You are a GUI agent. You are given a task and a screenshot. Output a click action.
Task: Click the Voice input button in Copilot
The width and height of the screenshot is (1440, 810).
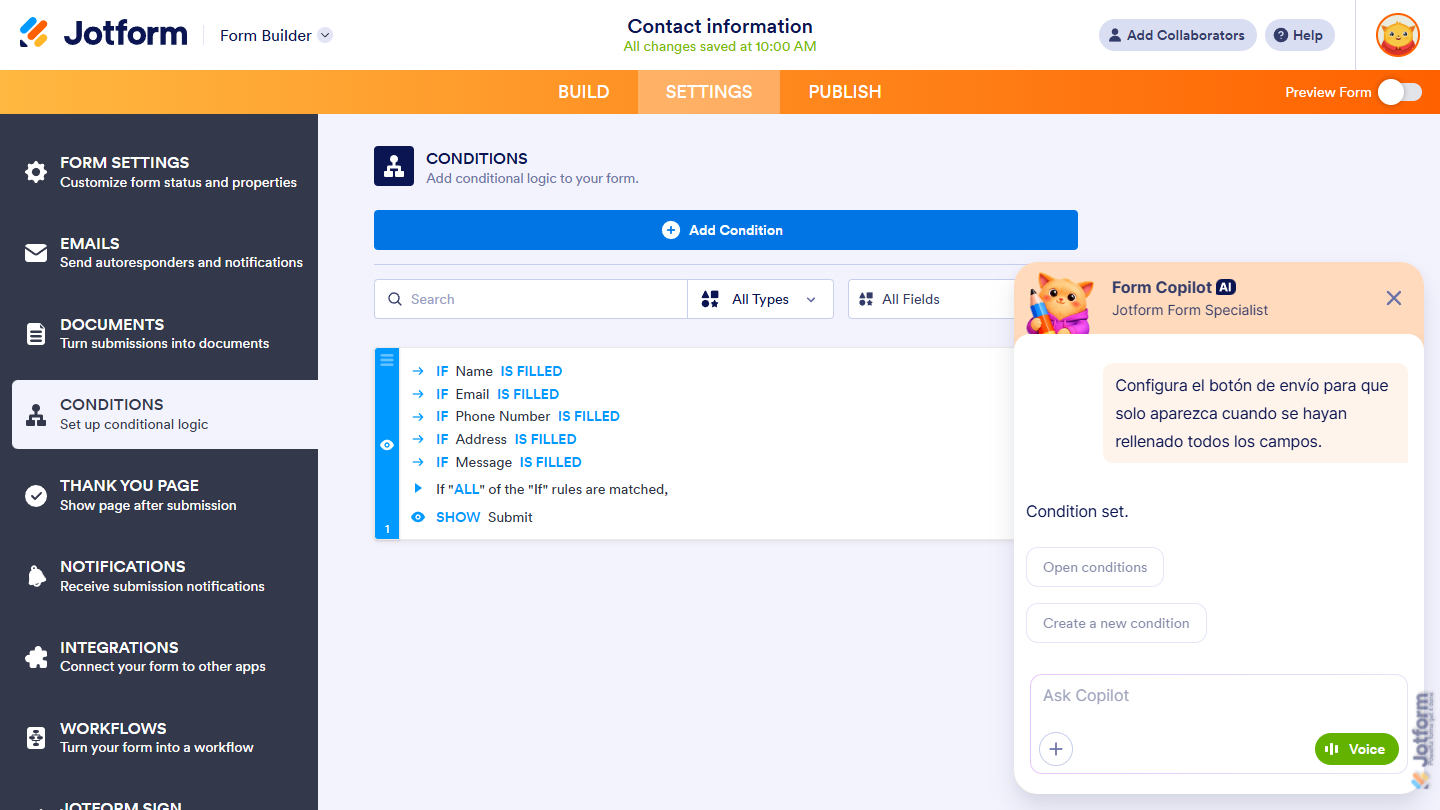click(x=1356, y=748)
